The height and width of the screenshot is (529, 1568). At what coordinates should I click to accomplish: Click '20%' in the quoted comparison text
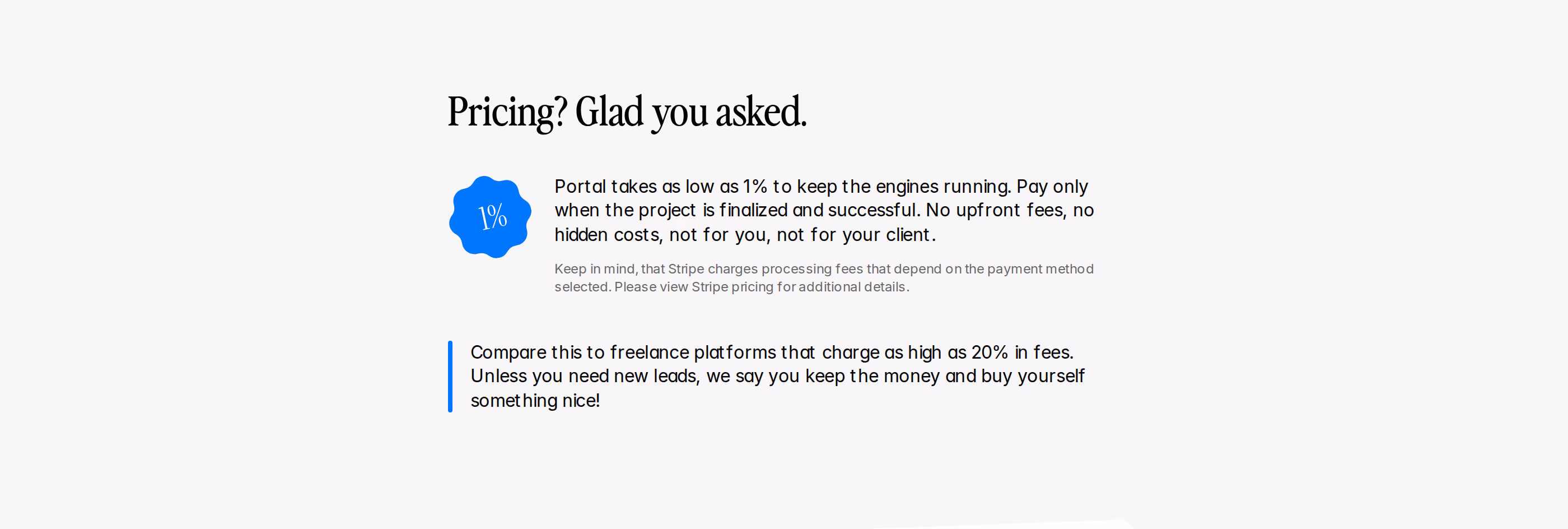pos(989,352)
